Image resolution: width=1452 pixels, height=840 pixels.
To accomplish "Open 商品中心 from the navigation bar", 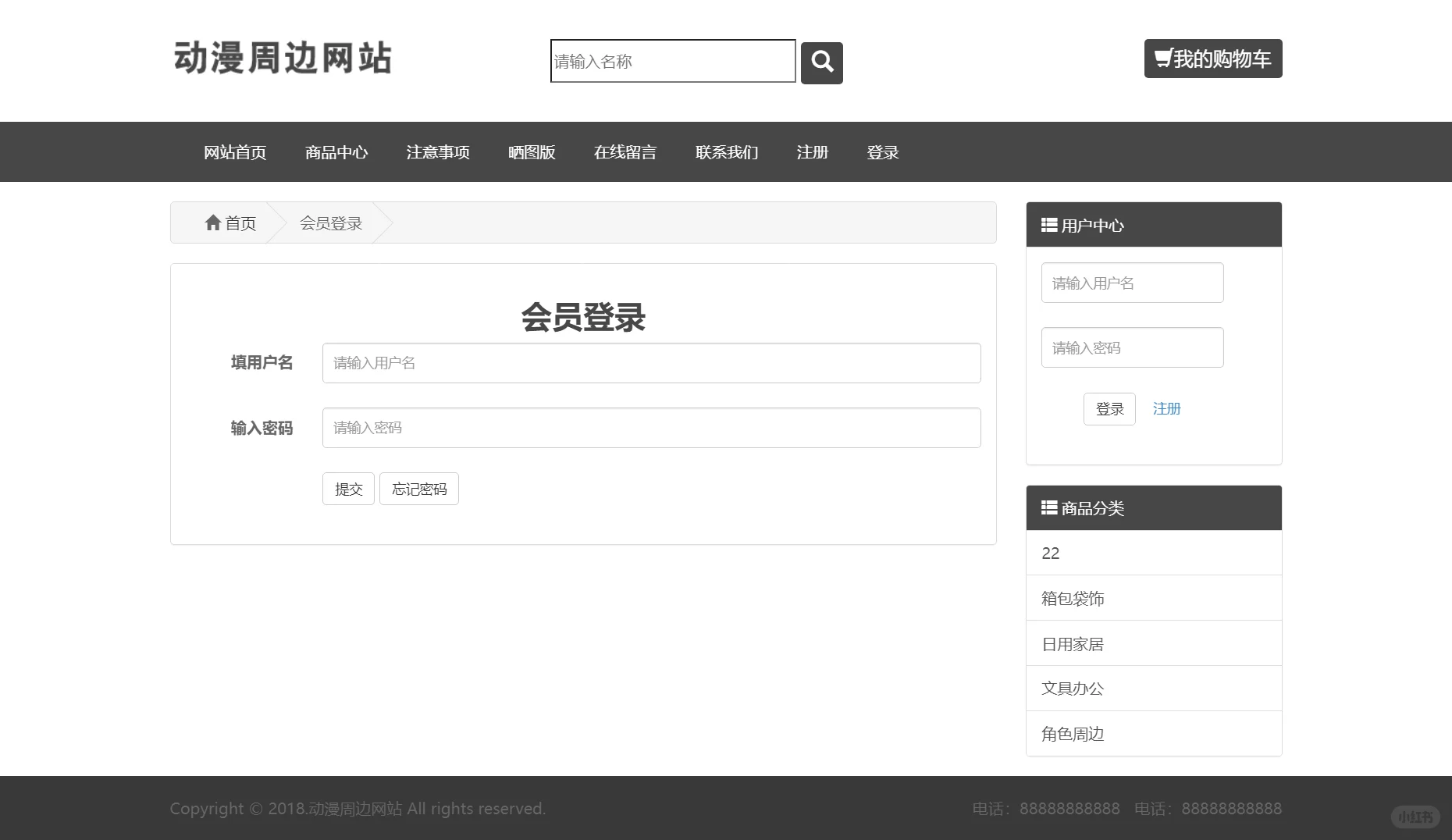I will pyautogui.click(x=336, y=152).
